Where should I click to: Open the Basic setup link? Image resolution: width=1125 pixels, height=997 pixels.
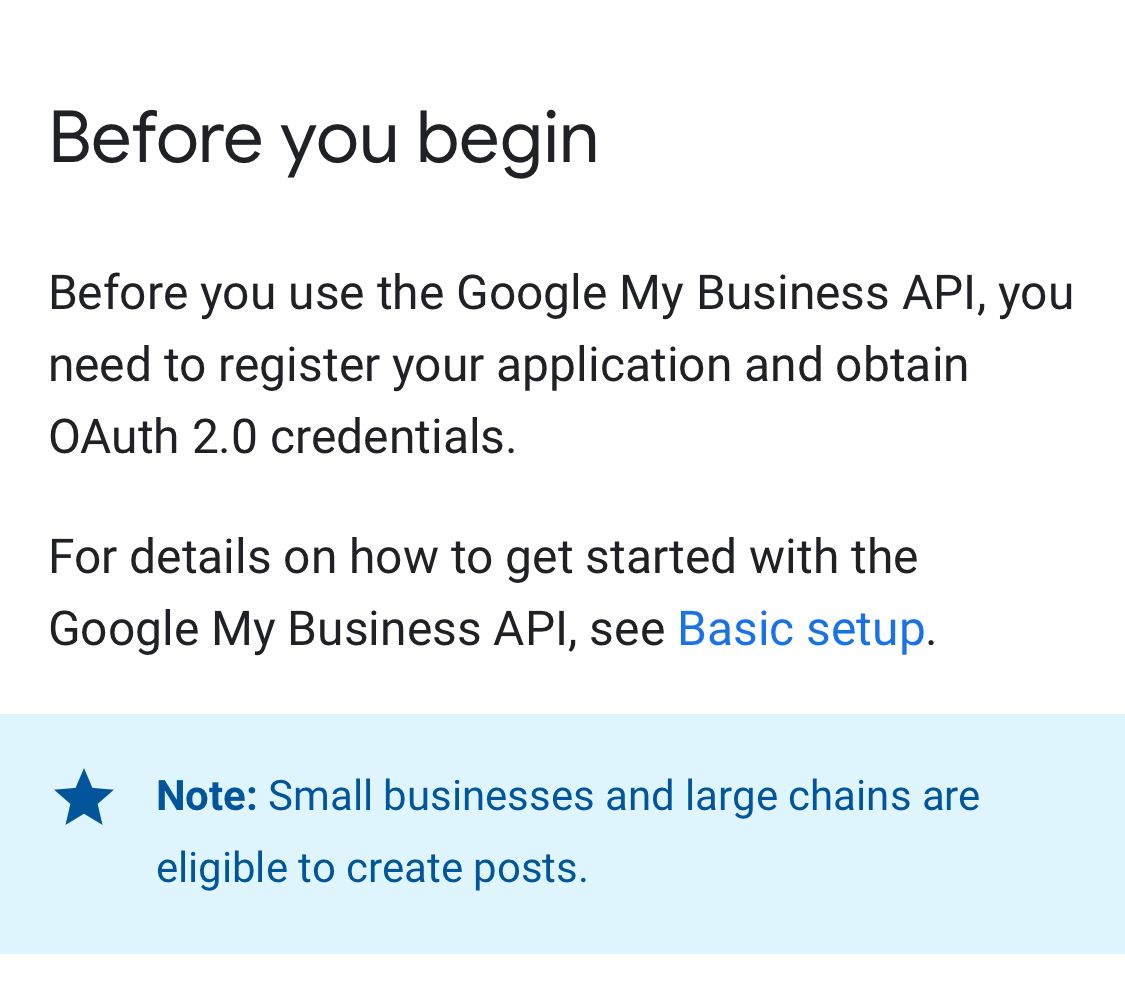(x=801, y=630)
